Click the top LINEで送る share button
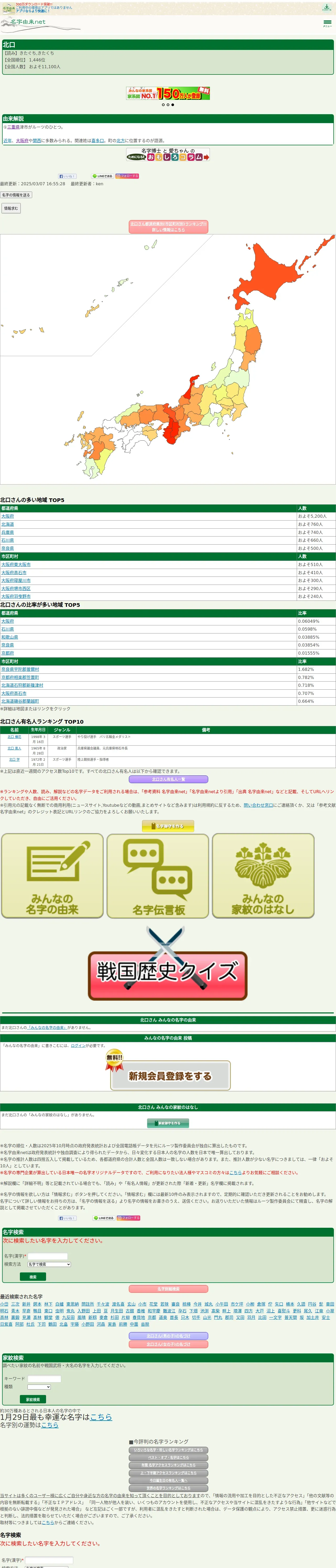 [x=102, y=176]
